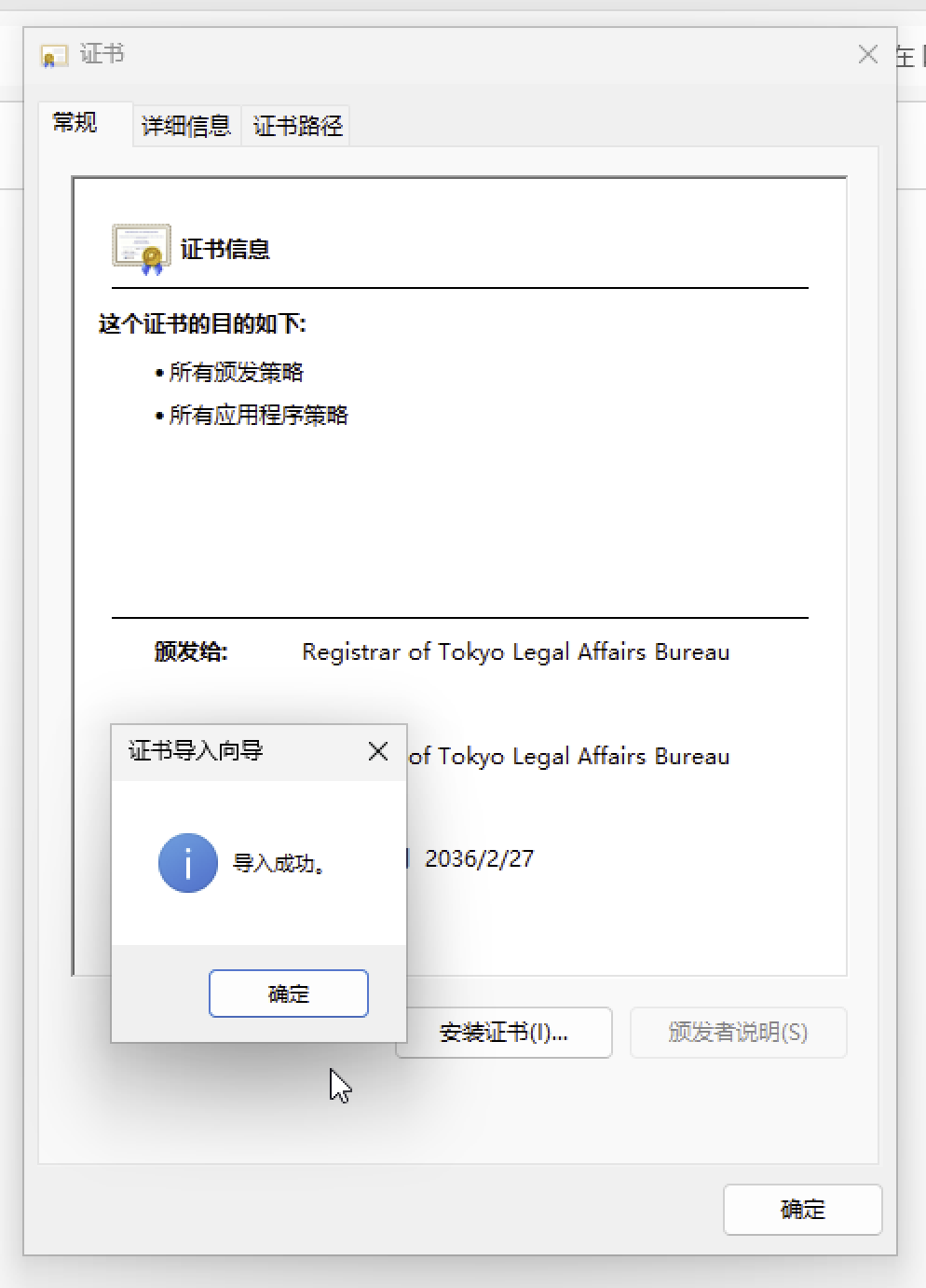Click the 证书导入向导 dialog title bar
Image resolution: width=926 pixels, height=1288 pixels.
pyautogui.click(x=238, y=752)
